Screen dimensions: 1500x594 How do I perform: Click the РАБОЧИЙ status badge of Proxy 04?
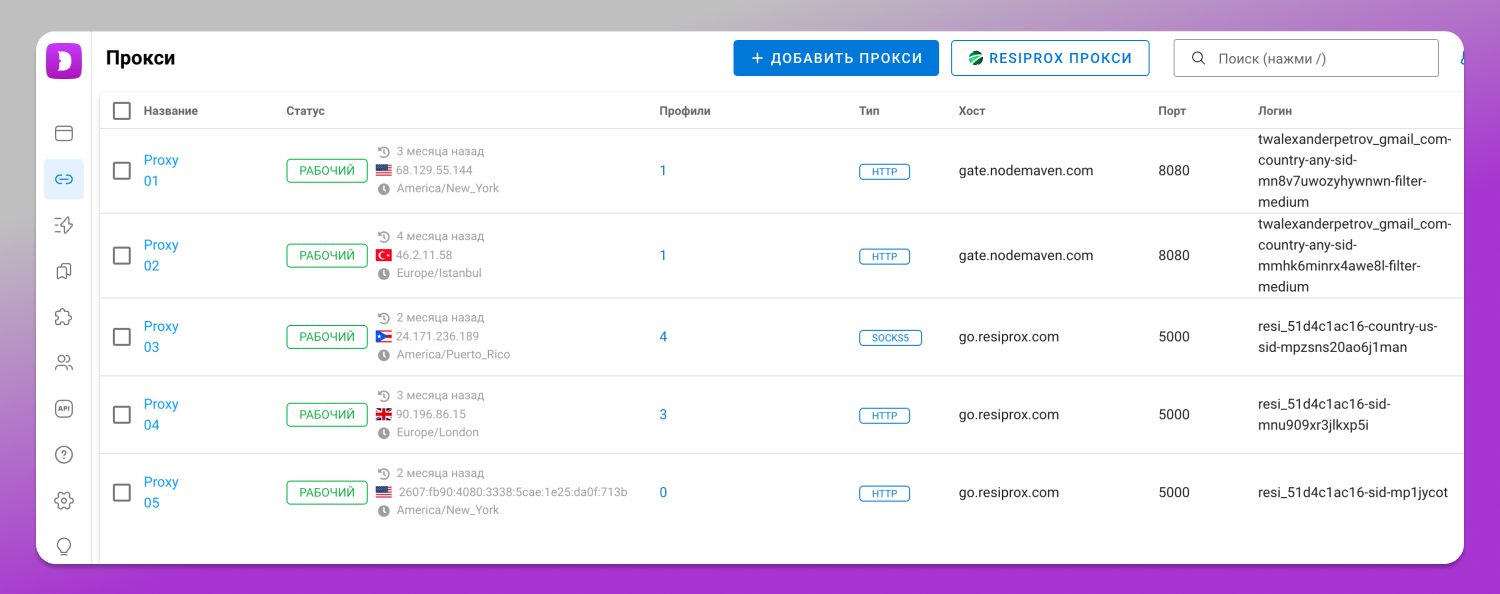(327, 415)
